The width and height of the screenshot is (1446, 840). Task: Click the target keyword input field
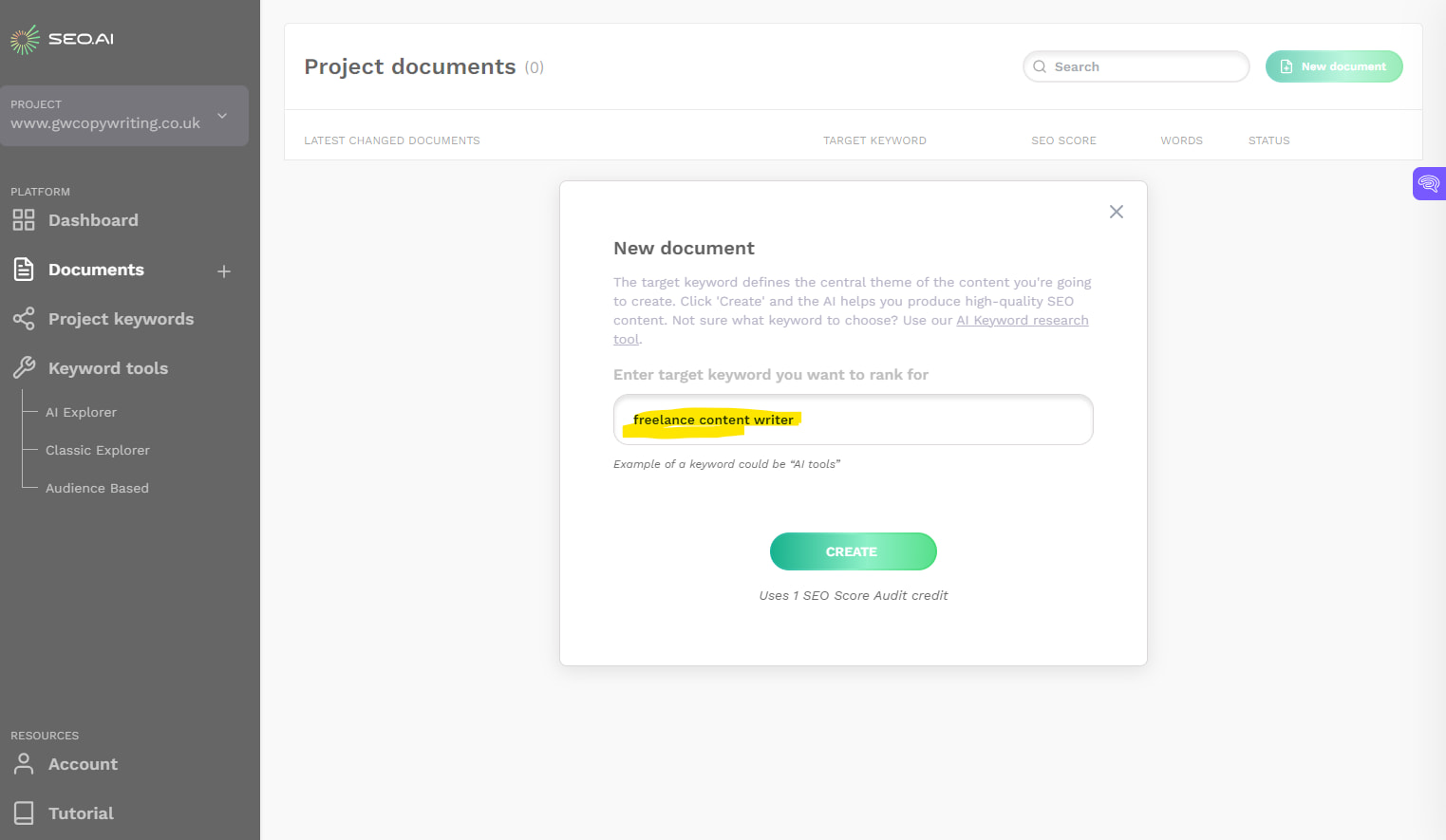pos(853,420)
